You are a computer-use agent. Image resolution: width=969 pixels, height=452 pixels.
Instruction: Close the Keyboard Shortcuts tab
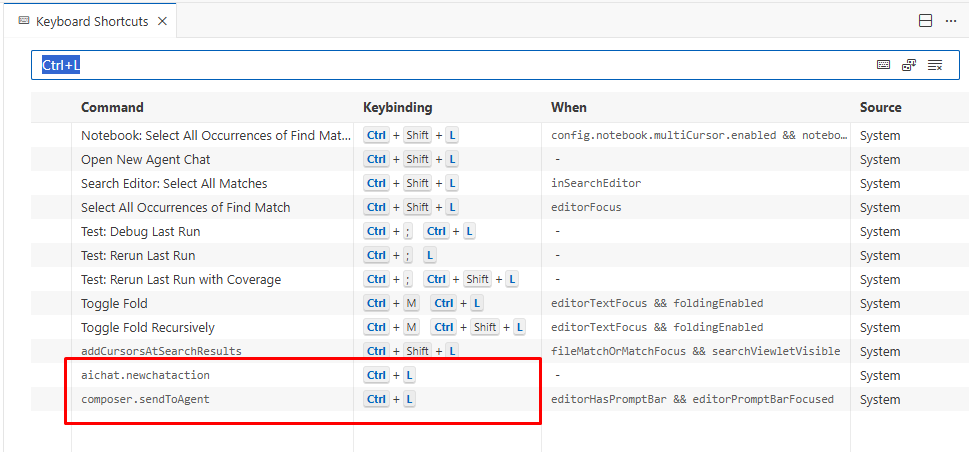[162, 21]
